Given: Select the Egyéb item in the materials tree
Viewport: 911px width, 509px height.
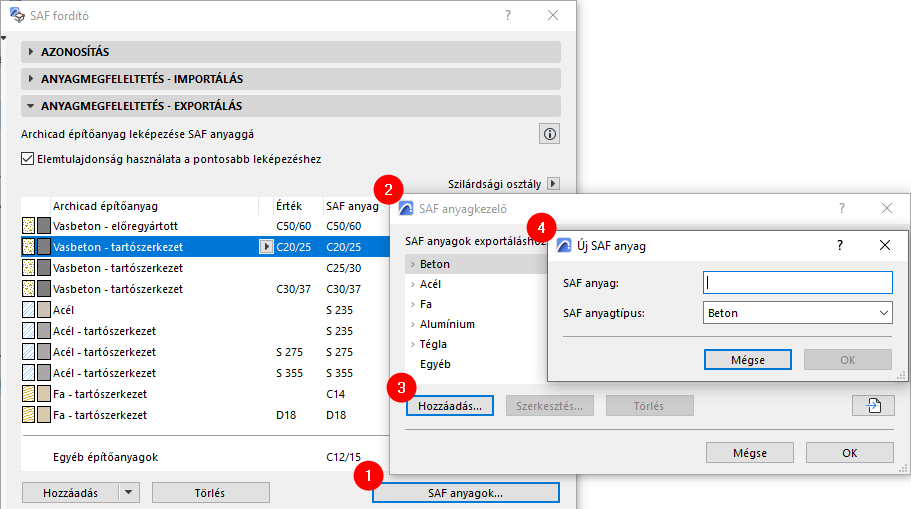Looking at the screenshot, I should tap(435, 364).
